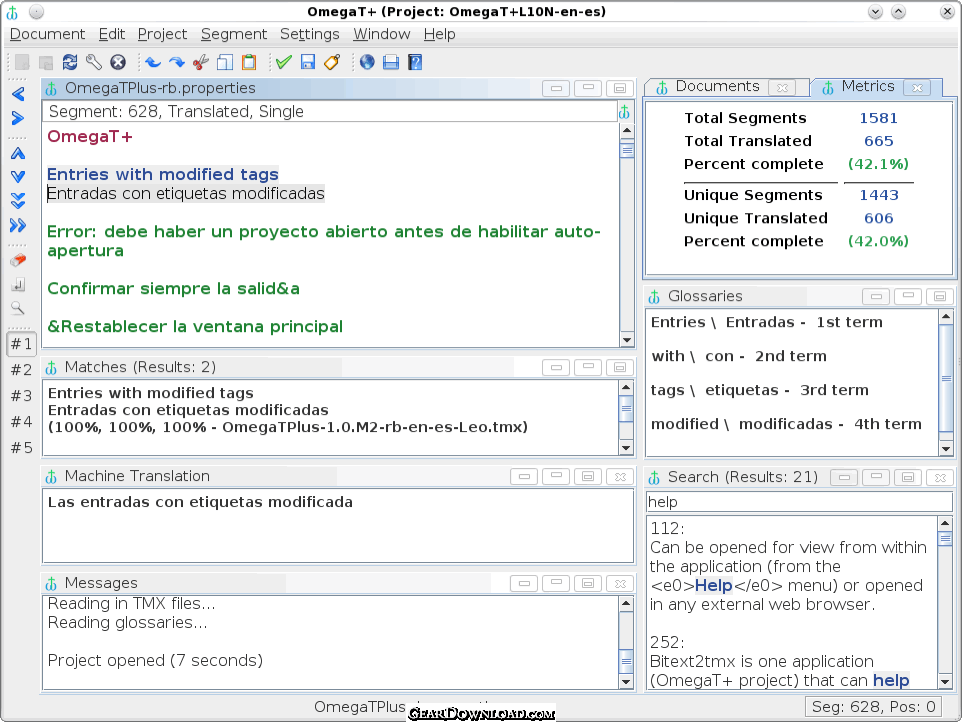The width and height of the screenshot is (962, 722).
Task: Click the eraser icon in the sidebar
Action: pos(18,260)
